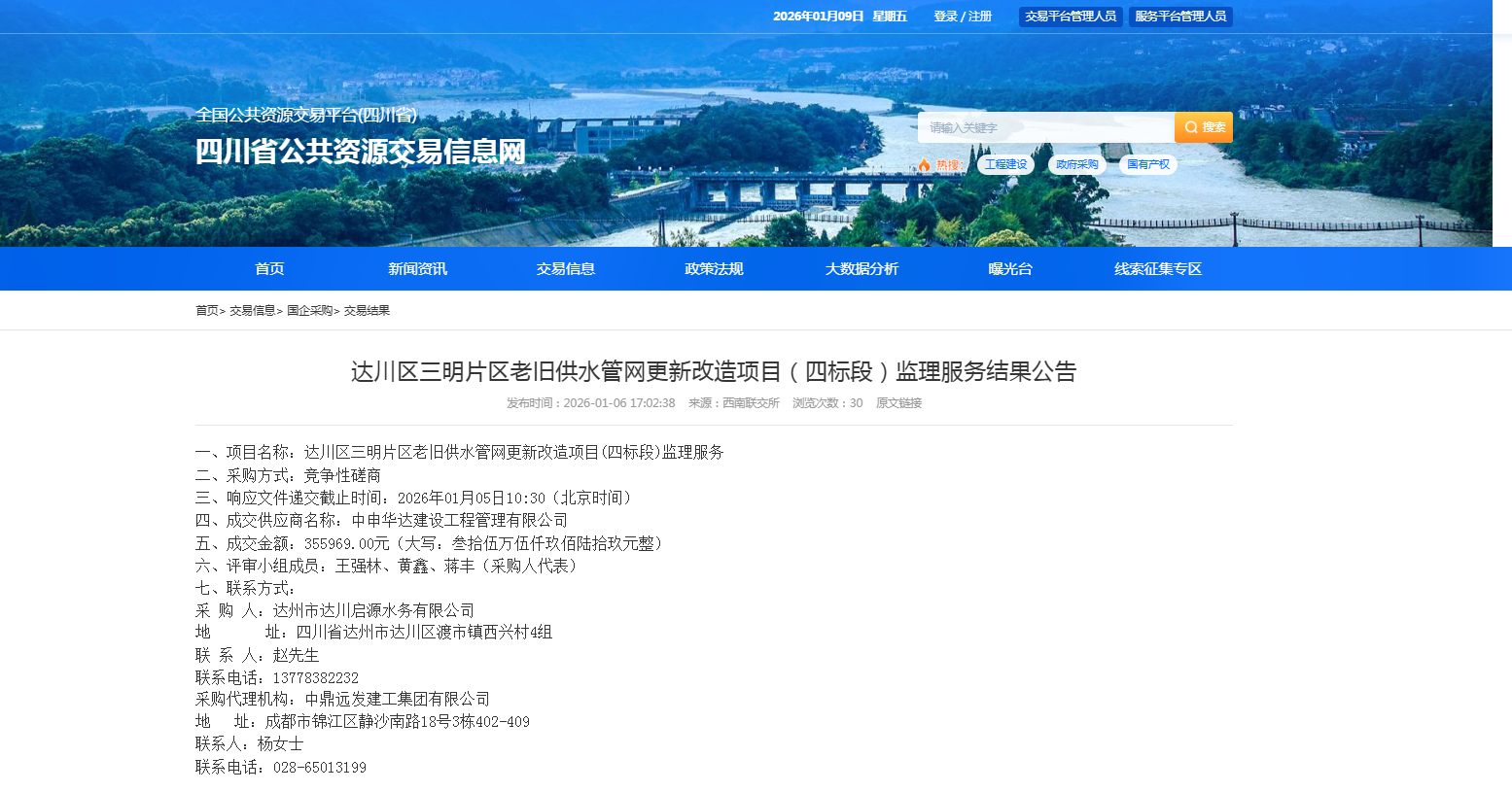
Task: Select the 工程建设 hot search tag
Action: click(x=1005, y=164)
